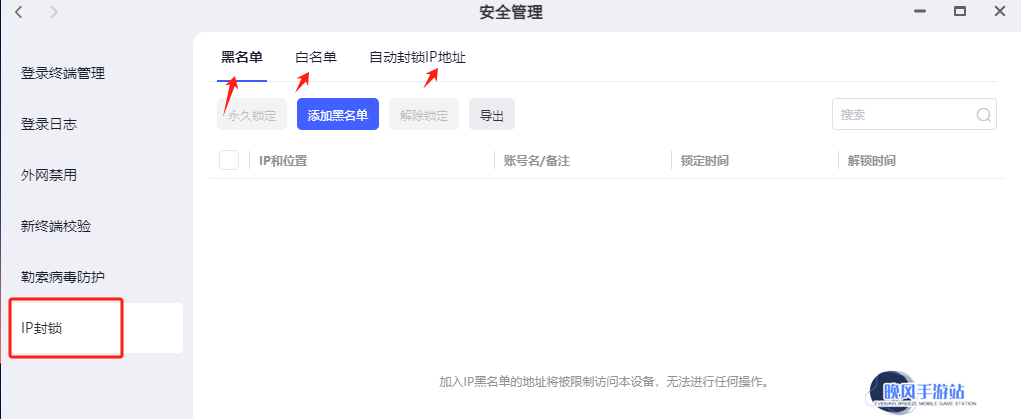
Task: Tick the select-all checkbox in table header
Action: pos(229,160)
